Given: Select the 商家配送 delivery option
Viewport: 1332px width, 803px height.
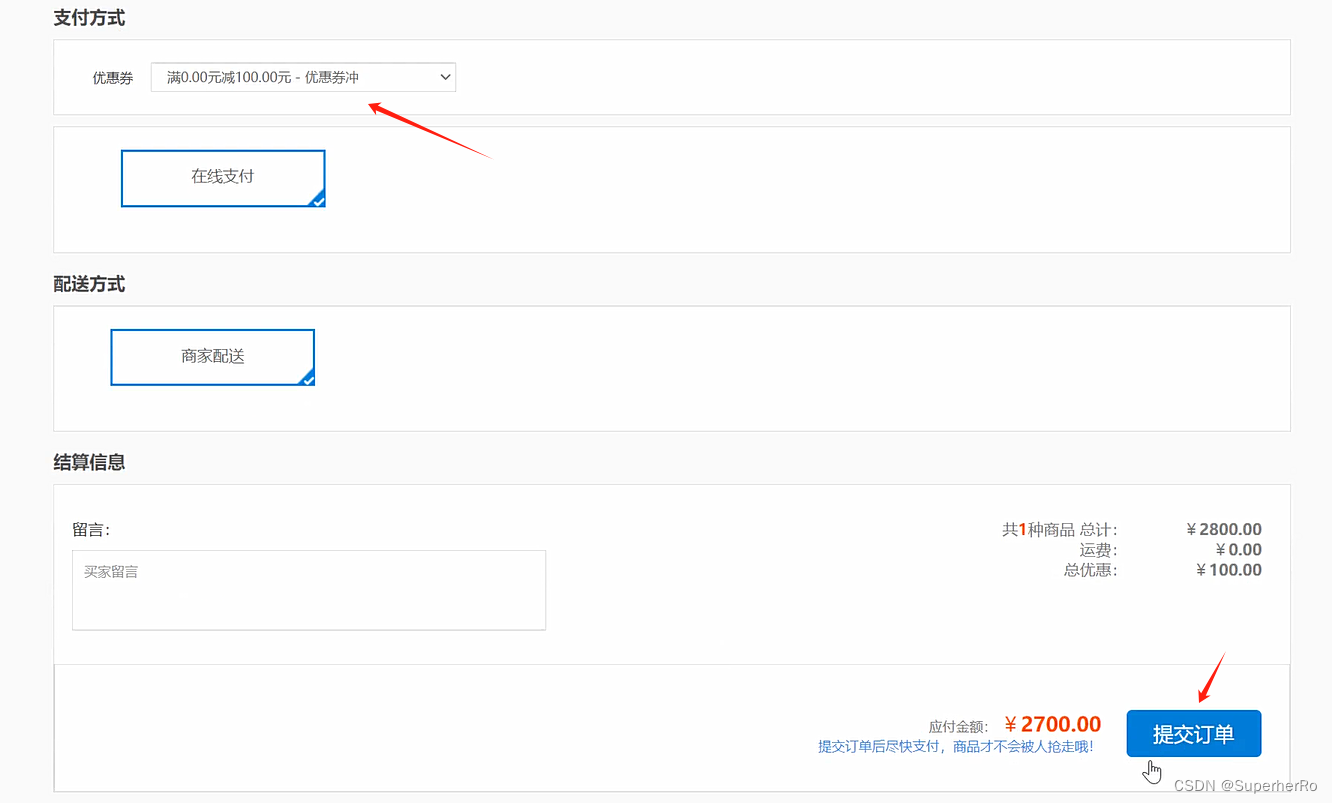Looking at the screenshot, I should (213, 357).
